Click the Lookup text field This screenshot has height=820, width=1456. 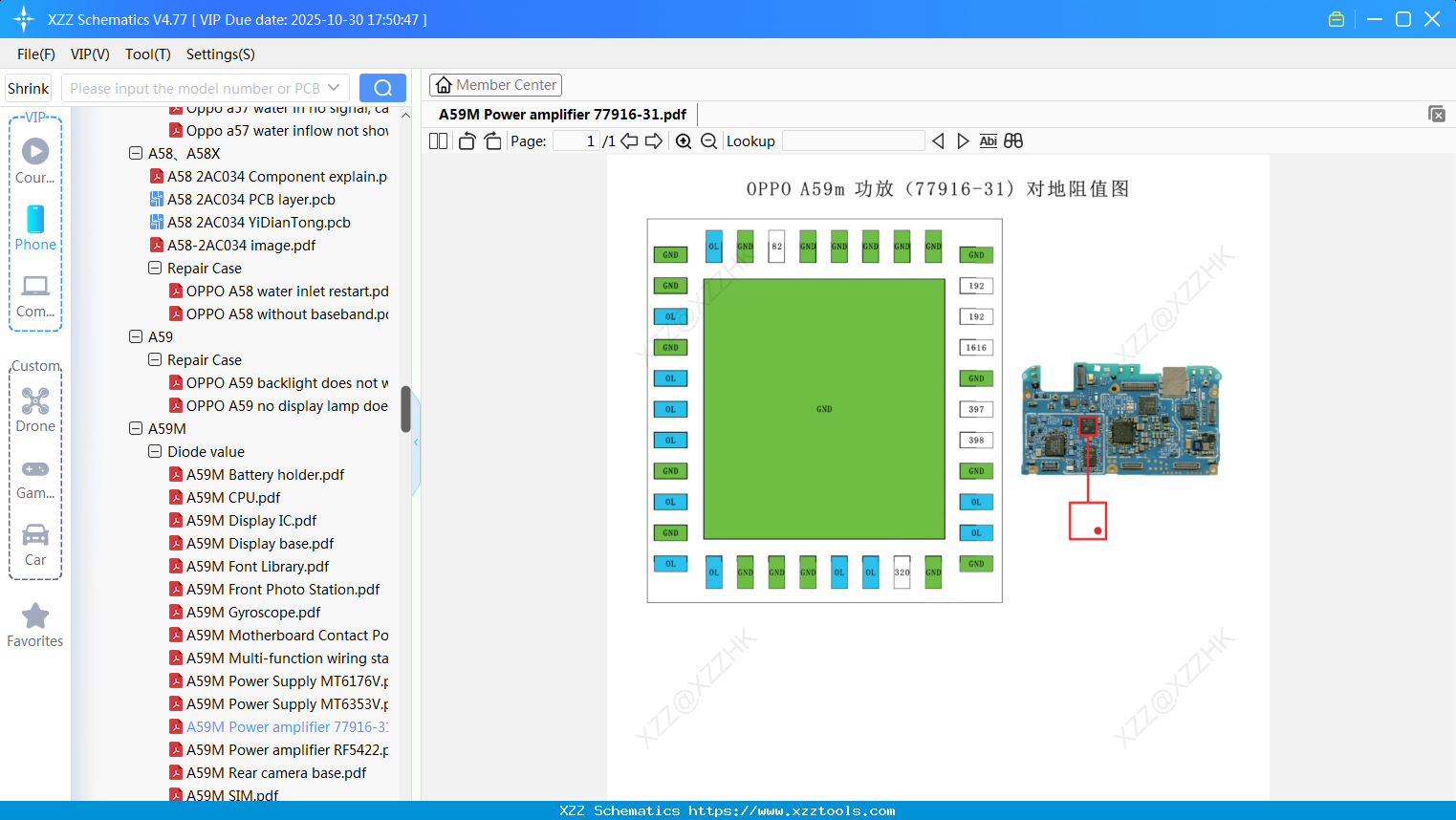click(x=853, y=141)
